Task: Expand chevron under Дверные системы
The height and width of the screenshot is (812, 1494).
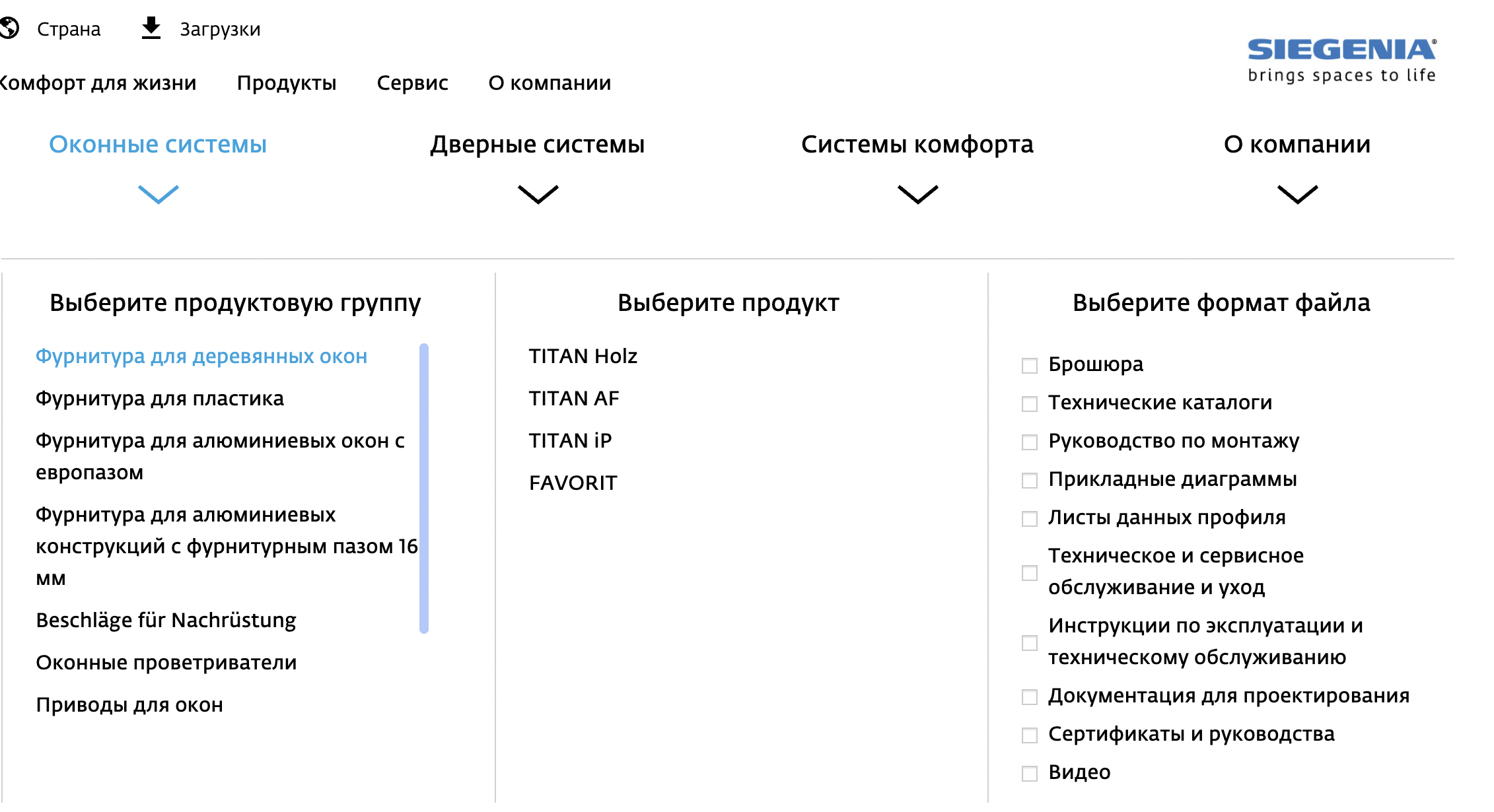Action: pyautogui.click(x=538, y=194)
